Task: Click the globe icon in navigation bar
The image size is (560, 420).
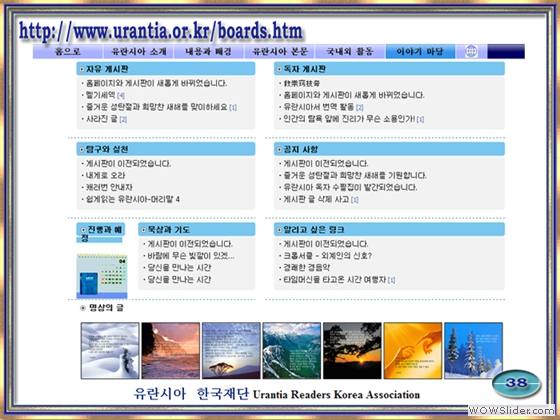Action: point(471,51)
